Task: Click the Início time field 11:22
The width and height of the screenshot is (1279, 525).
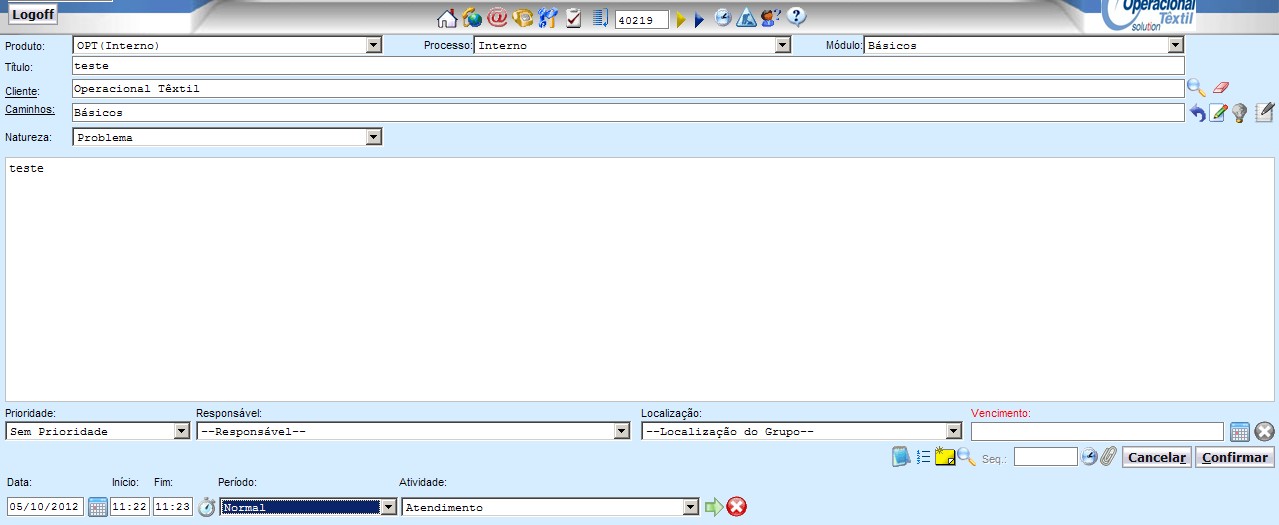Action: point(130,507)
